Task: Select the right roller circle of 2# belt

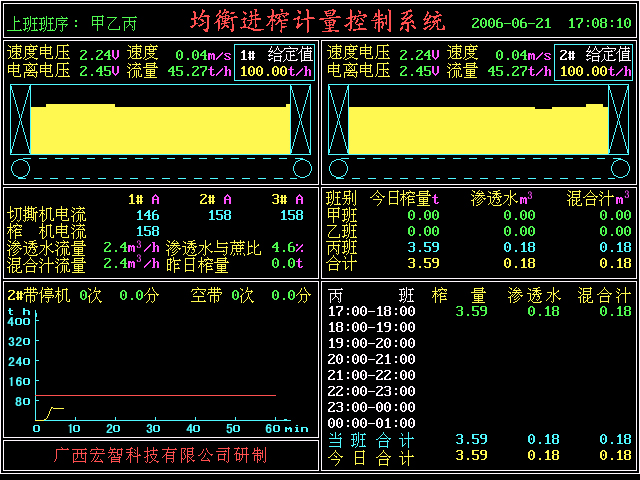Action: (620, 169)
